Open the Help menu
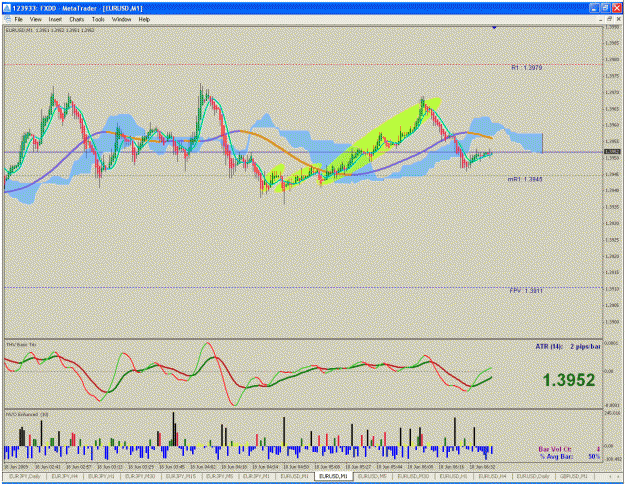Image resolution: width=625 pixels, height=484 pixels. 144,19
